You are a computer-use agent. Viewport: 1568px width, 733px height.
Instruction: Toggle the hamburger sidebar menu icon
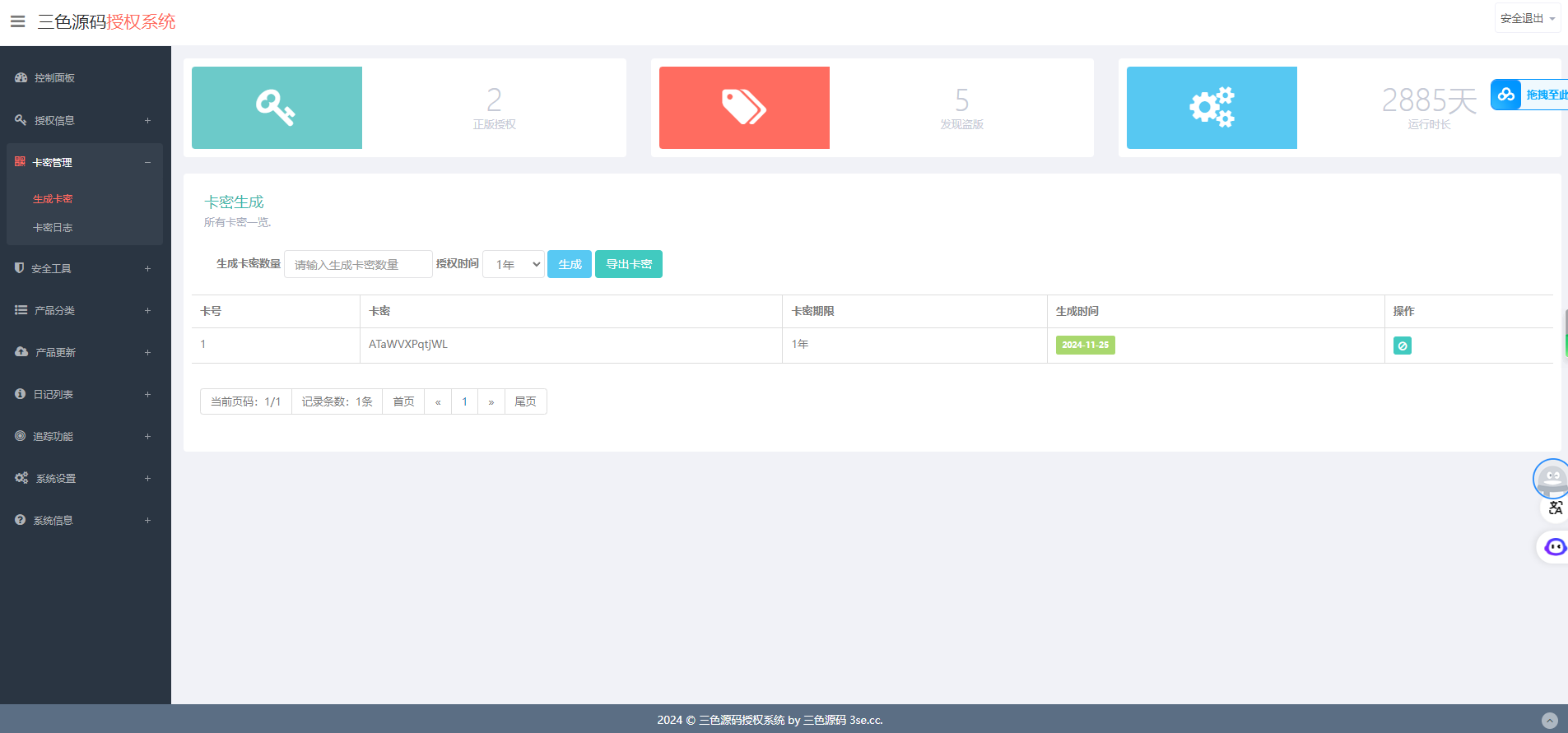pos(17,21)
